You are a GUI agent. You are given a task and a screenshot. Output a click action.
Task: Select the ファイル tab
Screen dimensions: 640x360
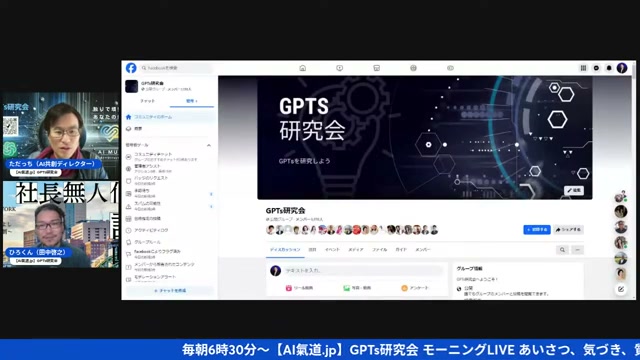point(379,249)
